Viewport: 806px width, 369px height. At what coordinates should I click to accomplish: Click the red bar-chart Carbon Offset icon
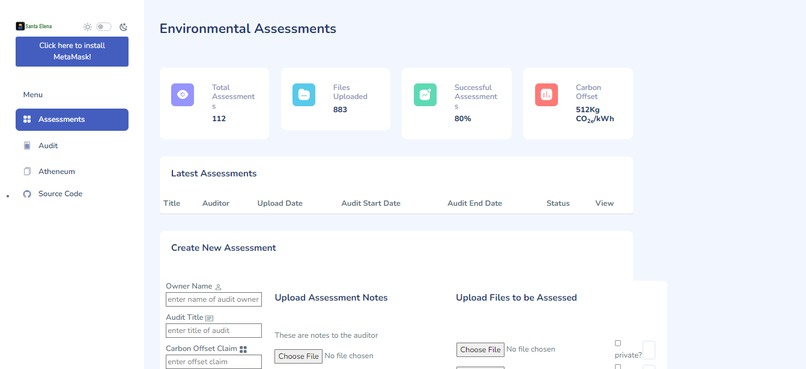pyautogui.click(x=546, y=95)
